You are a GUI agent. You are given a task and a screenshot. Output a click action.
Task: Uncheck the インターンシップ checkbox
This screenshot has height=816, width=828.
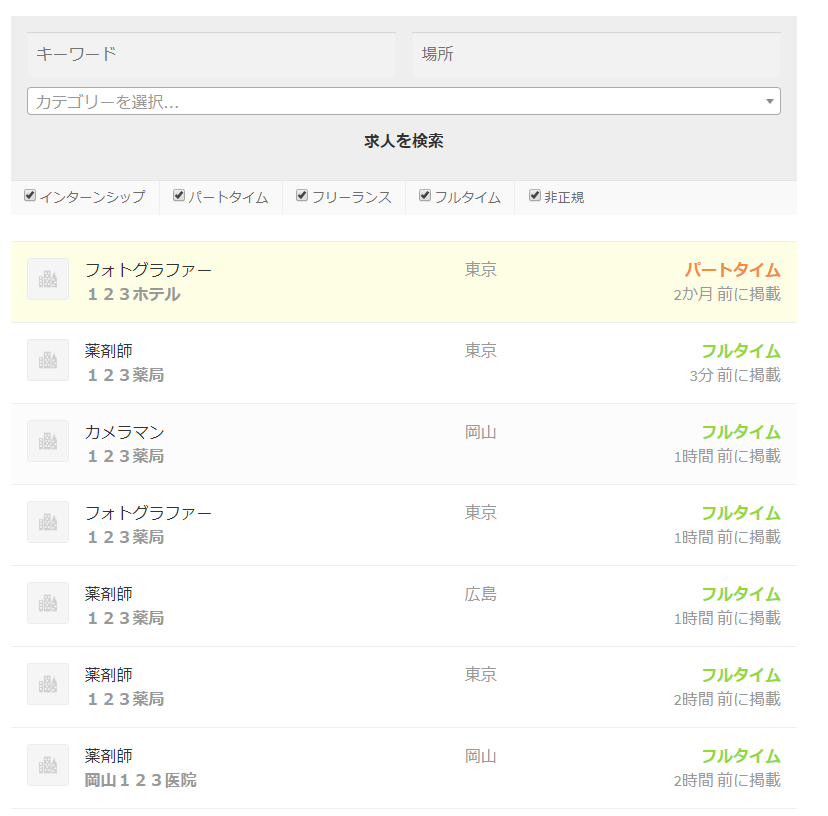[x=30, y=195]
